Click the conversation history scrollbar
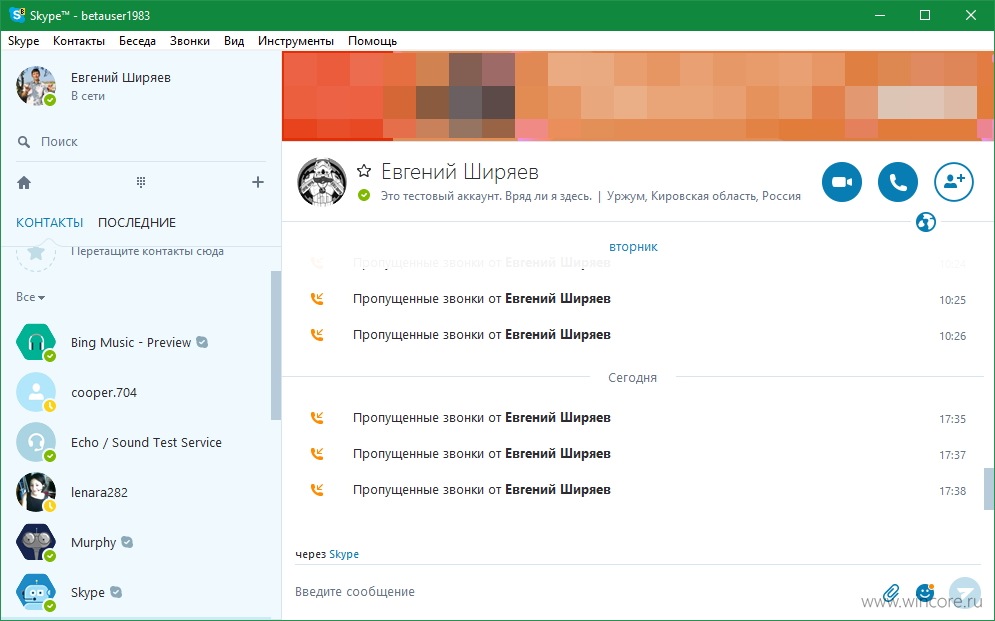This screenshot has width=995, height=621. click(x=989, y=488)
